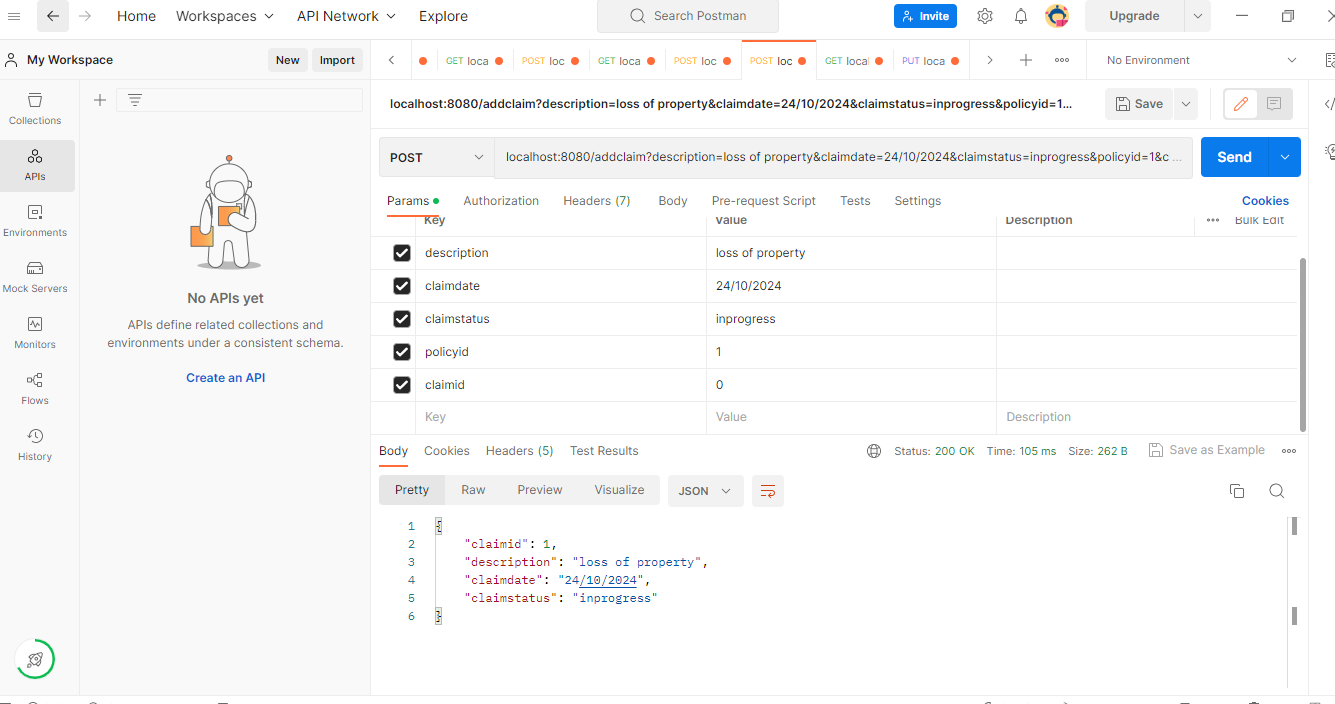Toggle line wrap in response

click(x=768, y=491)
